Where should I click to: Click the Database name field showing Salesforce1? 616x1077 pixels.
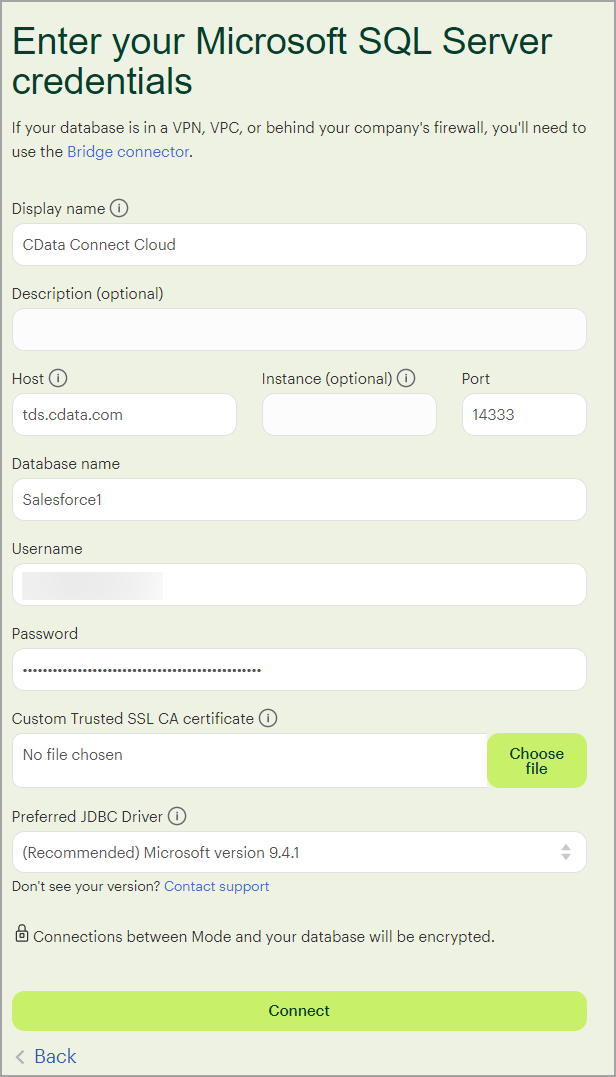coord(299,498)
